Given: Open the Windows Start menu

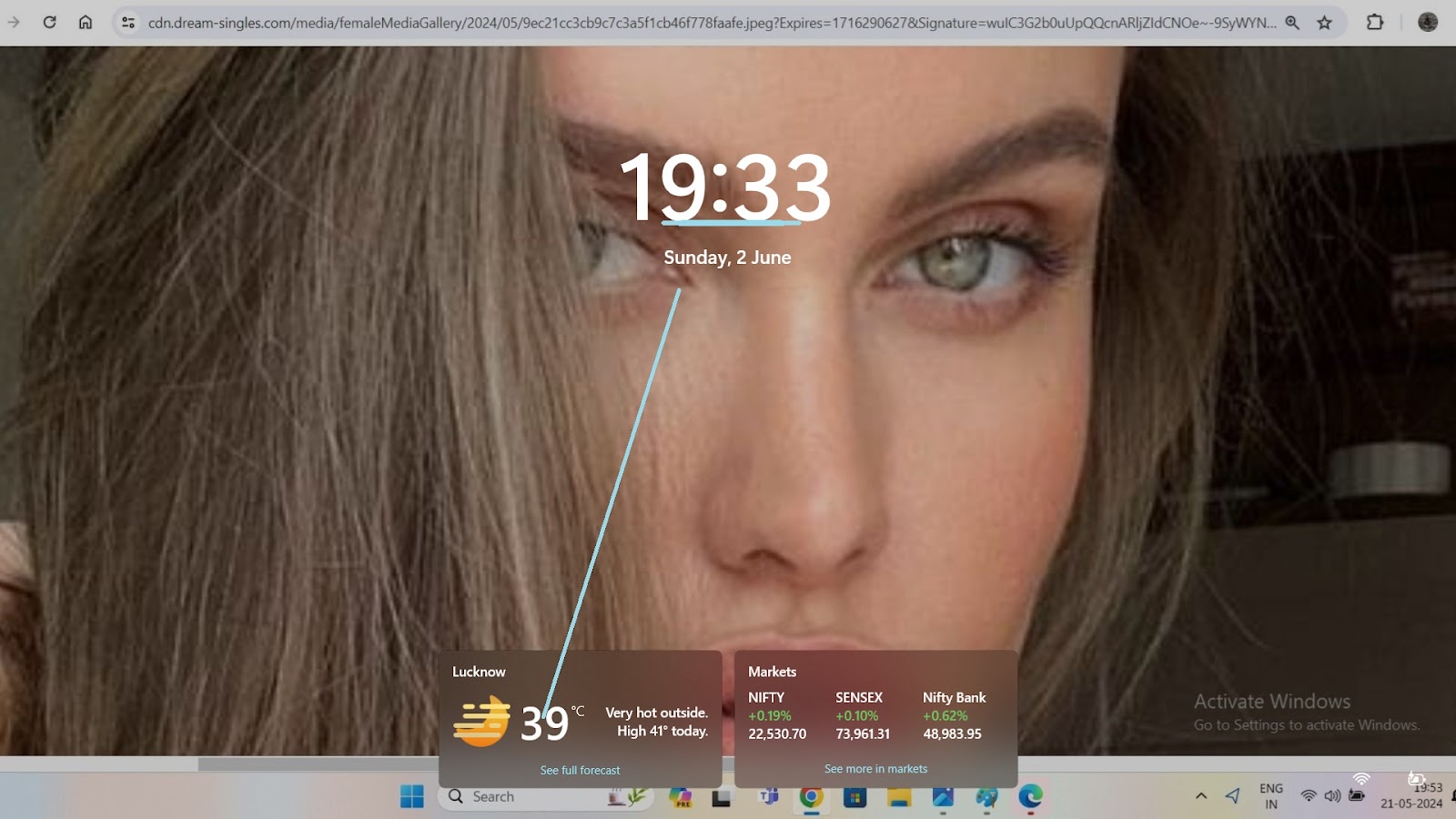Looking at the screenshot, I should pos(411,797).
